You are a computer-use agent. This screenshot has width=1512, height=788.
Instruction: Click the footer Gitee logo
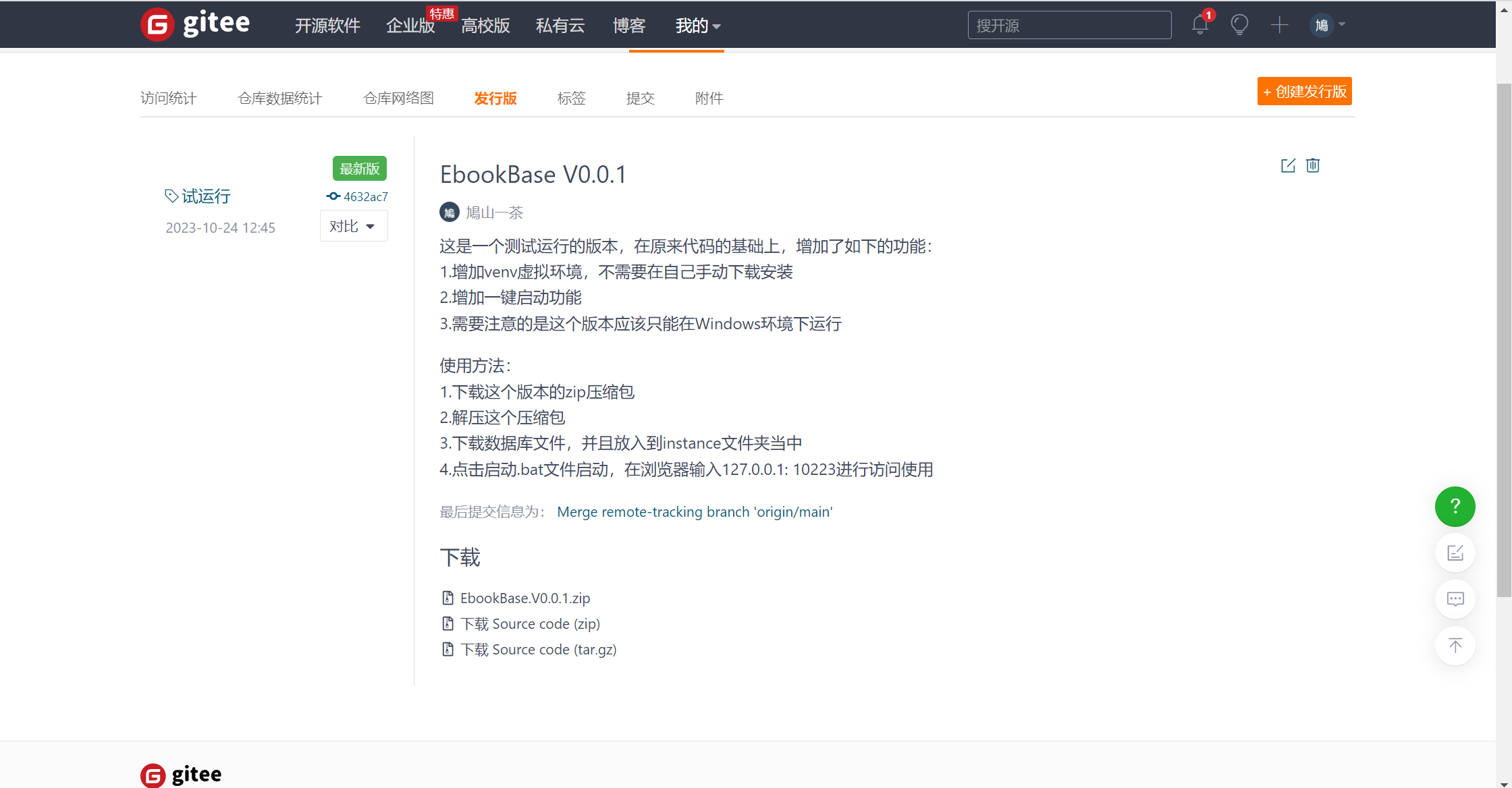[181, 775]
